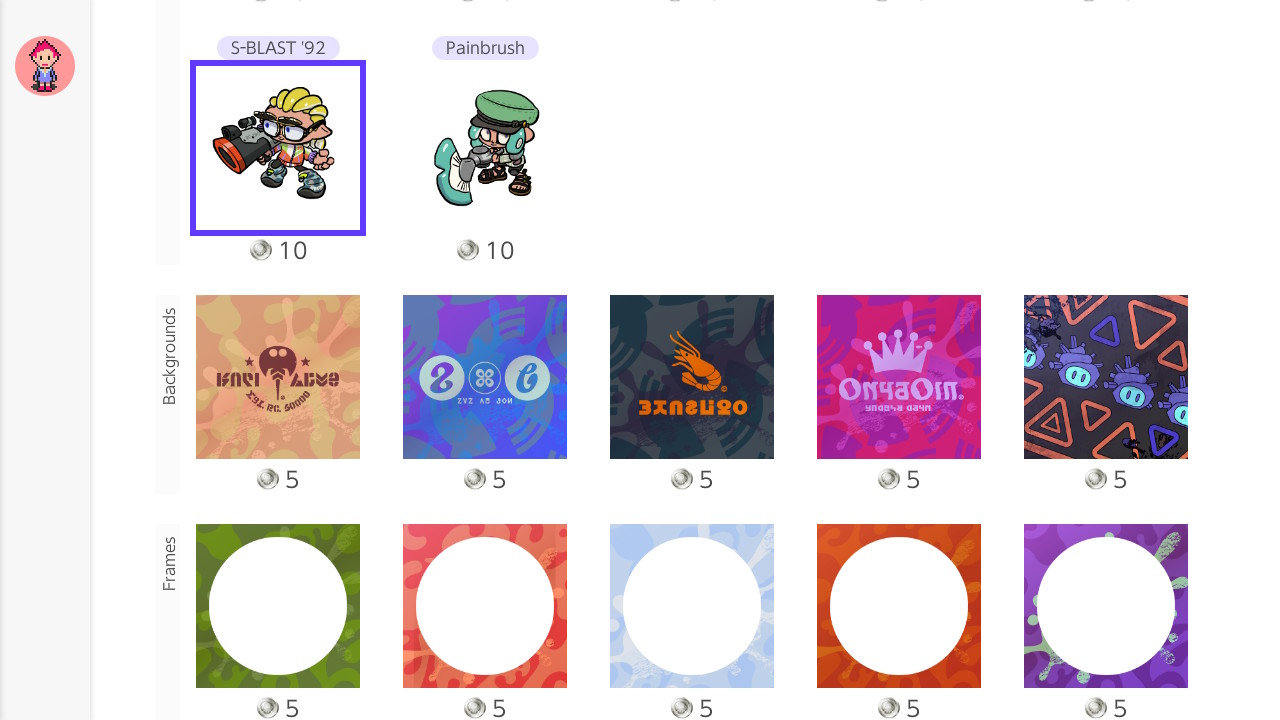Click the coin price under shrimp background
Screen dimensions: 1280x720
coord(692,480)
